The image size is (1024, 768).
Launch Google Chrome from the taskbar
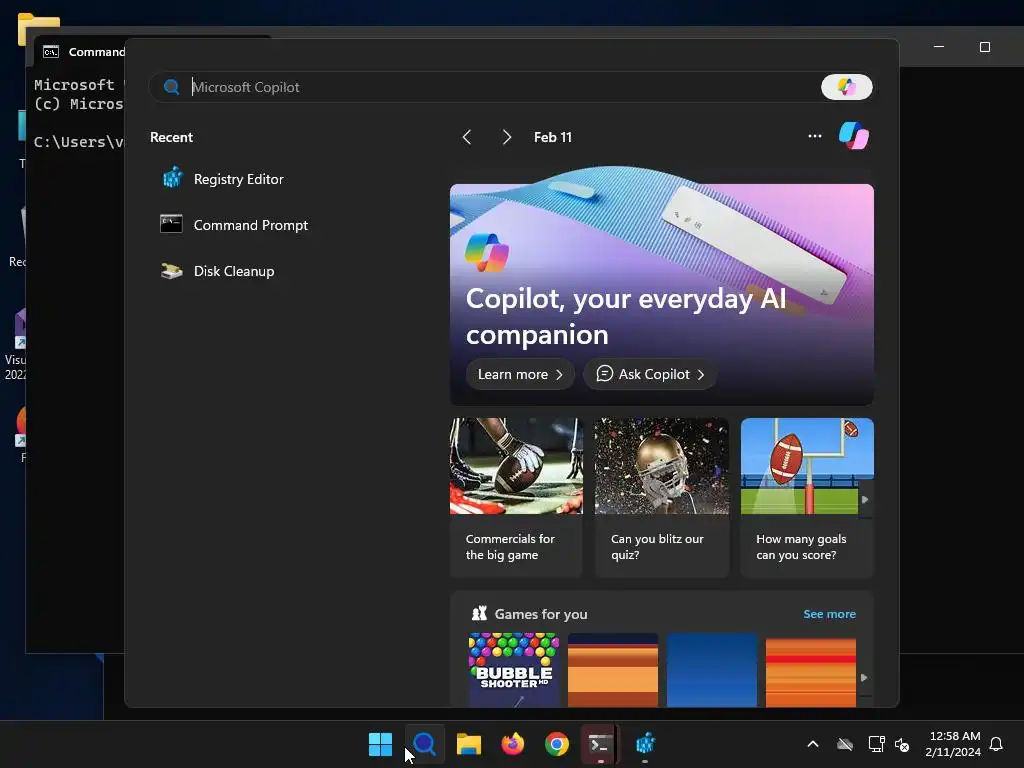click(557, 744)
